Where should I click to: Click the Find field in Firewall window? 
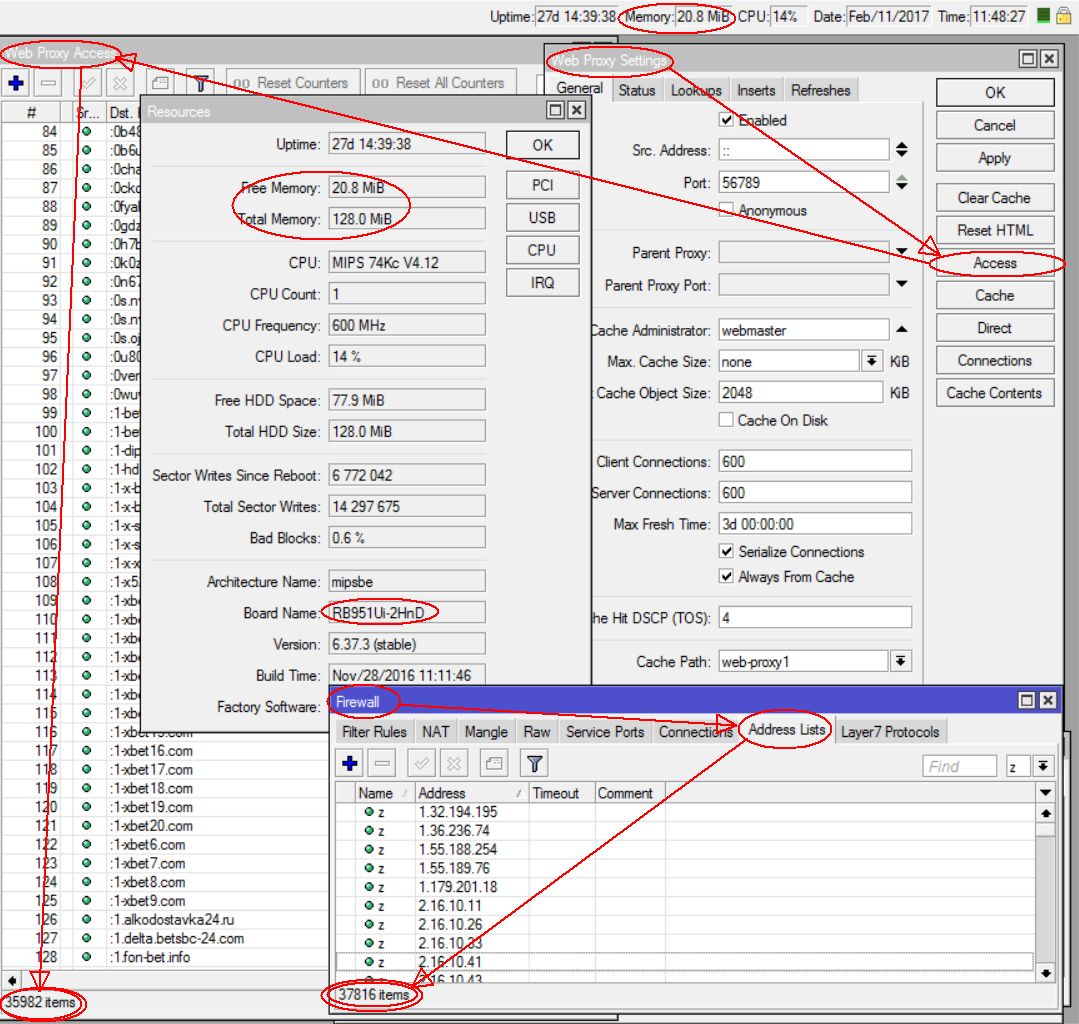959,767
